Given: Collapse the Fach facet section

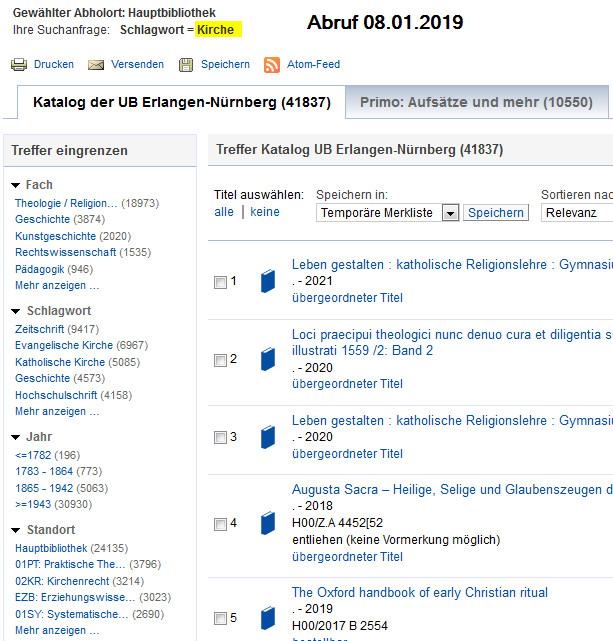Looking at the screenshot, I should (16, 185).
